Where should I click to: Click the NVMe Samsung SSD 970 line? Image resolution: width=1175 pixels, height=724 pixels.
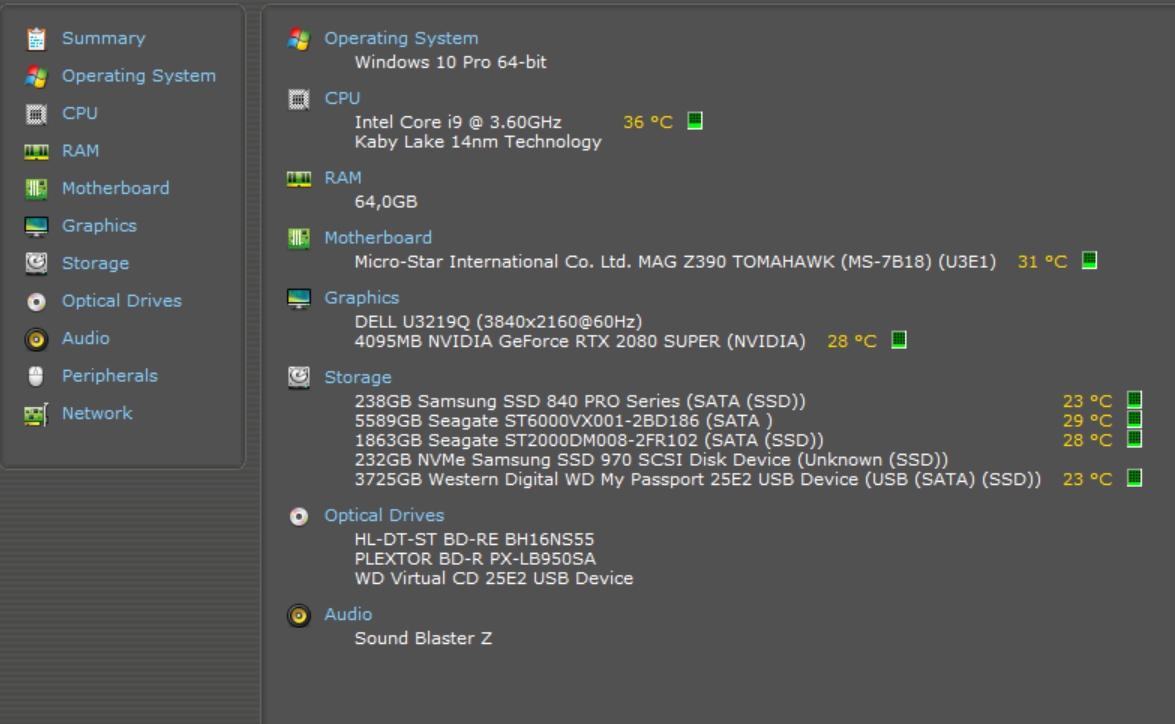(x=651, y=459)
